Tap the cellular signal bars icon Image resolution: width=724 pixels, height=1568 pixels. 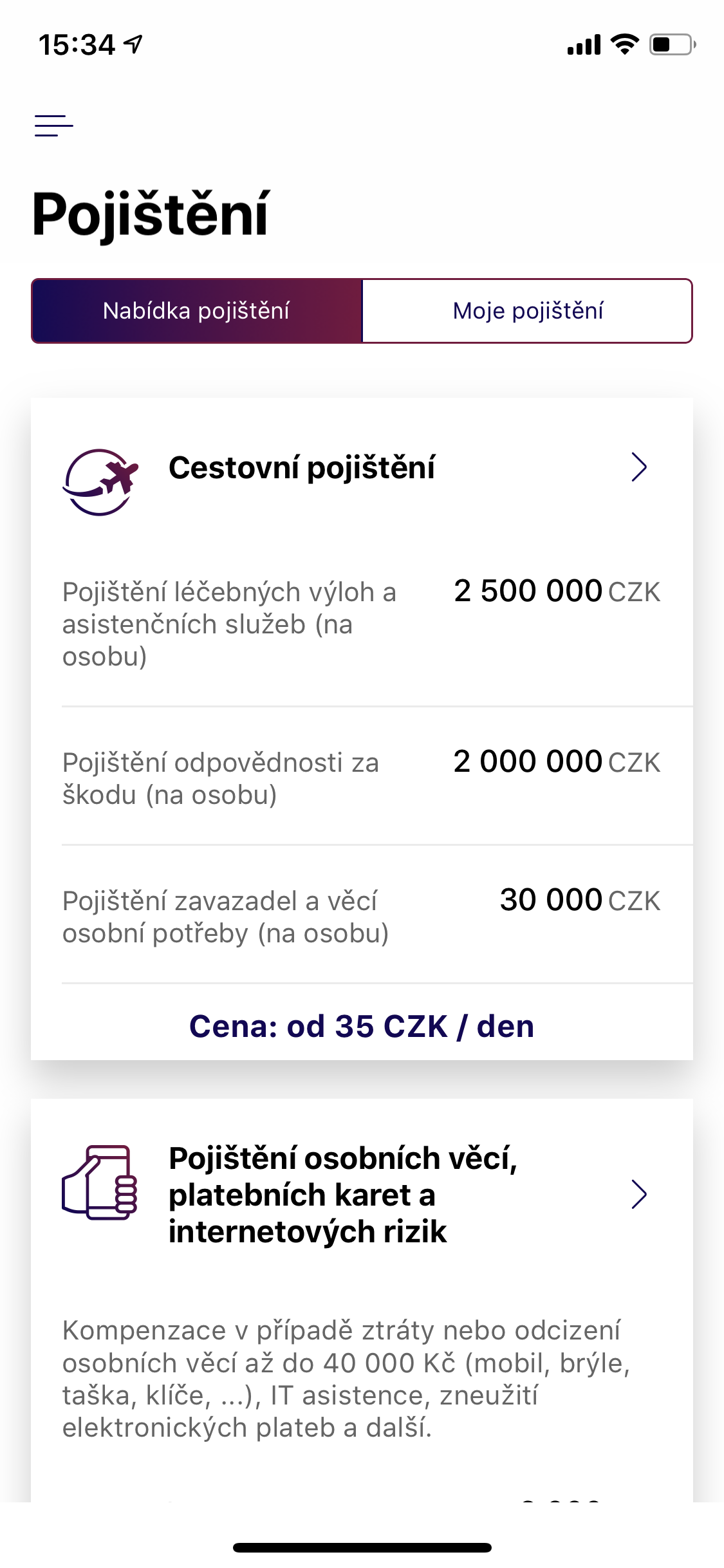point(583,45)
